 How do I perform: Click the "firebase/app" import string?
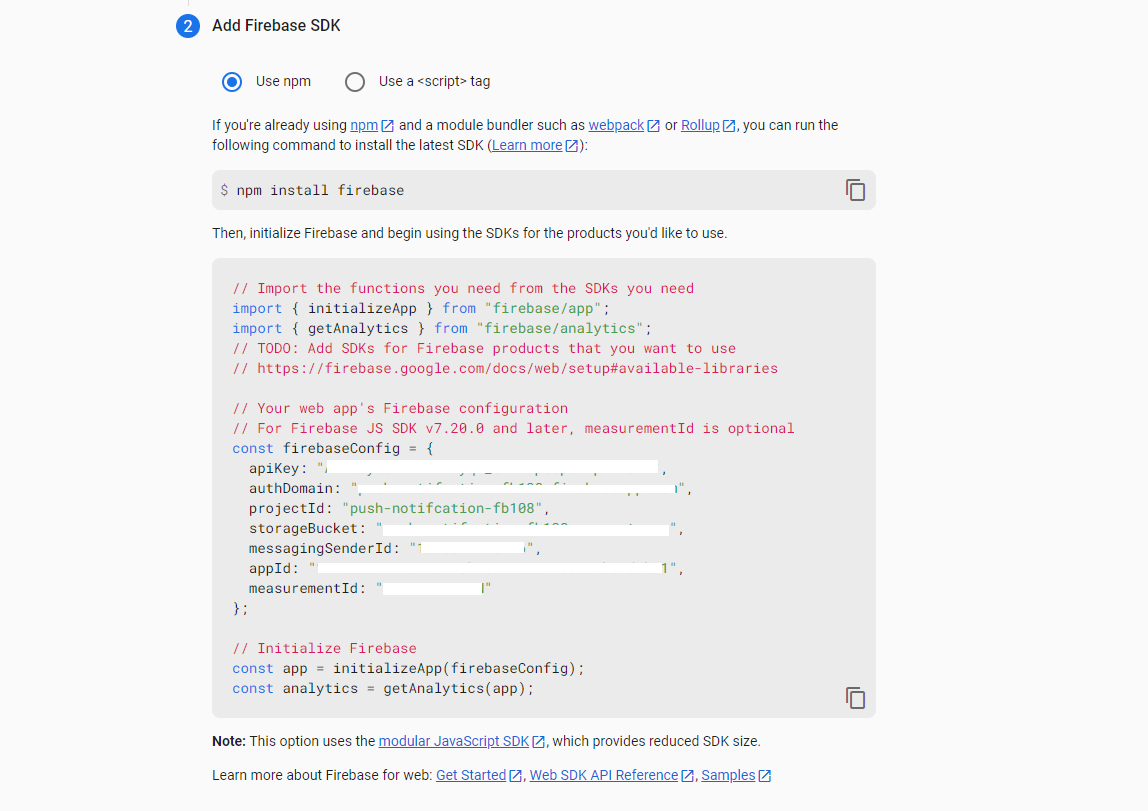[x=543, y=308]
